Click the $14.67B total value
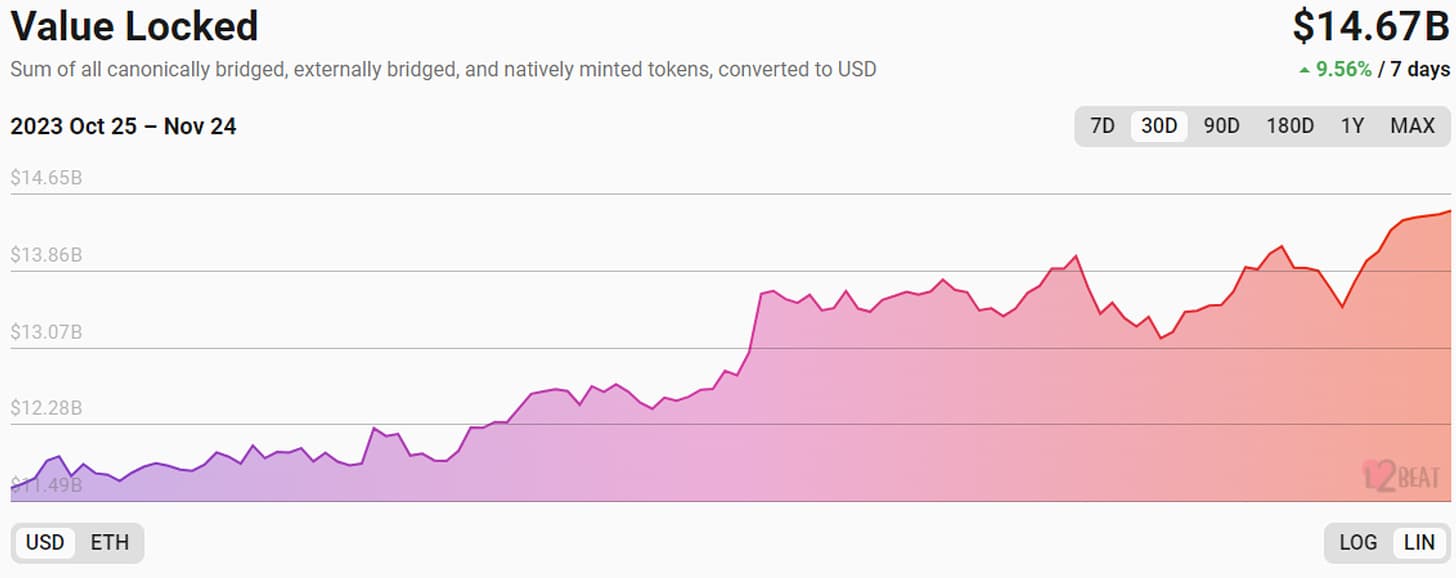Image resolution: width=1456 pixels, height=578 pixels. pos(1370,26)
